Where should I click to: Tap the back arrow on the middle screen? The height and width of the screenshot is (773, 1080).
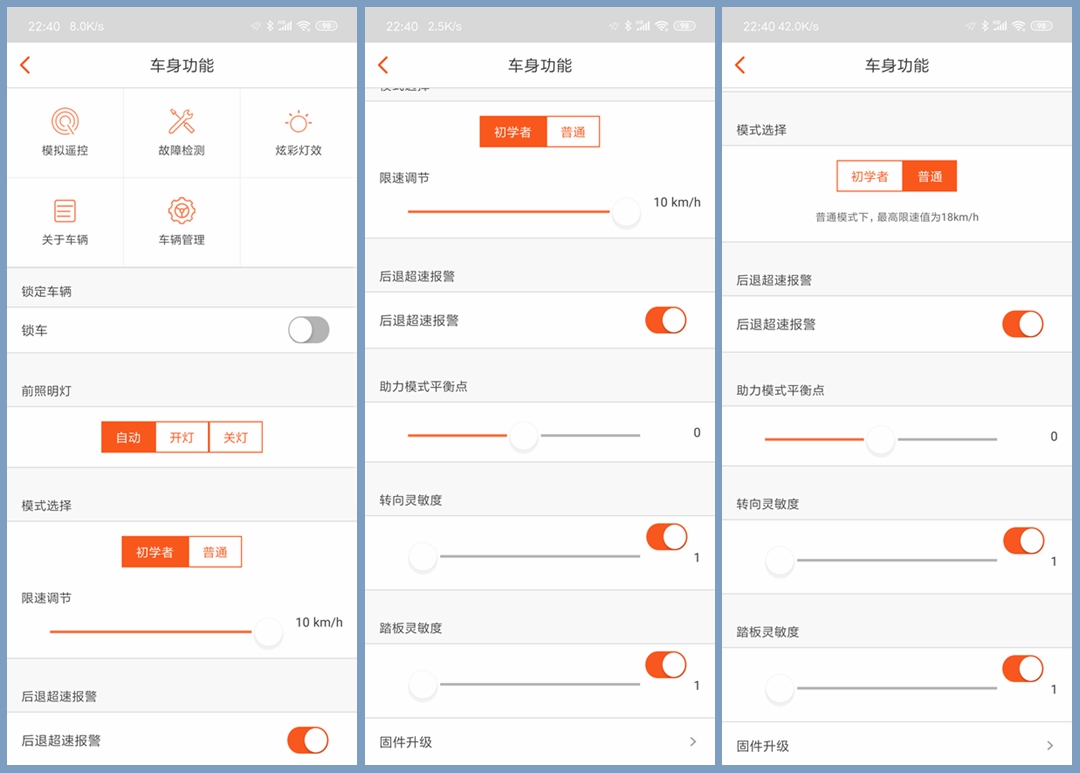[383, 64]
